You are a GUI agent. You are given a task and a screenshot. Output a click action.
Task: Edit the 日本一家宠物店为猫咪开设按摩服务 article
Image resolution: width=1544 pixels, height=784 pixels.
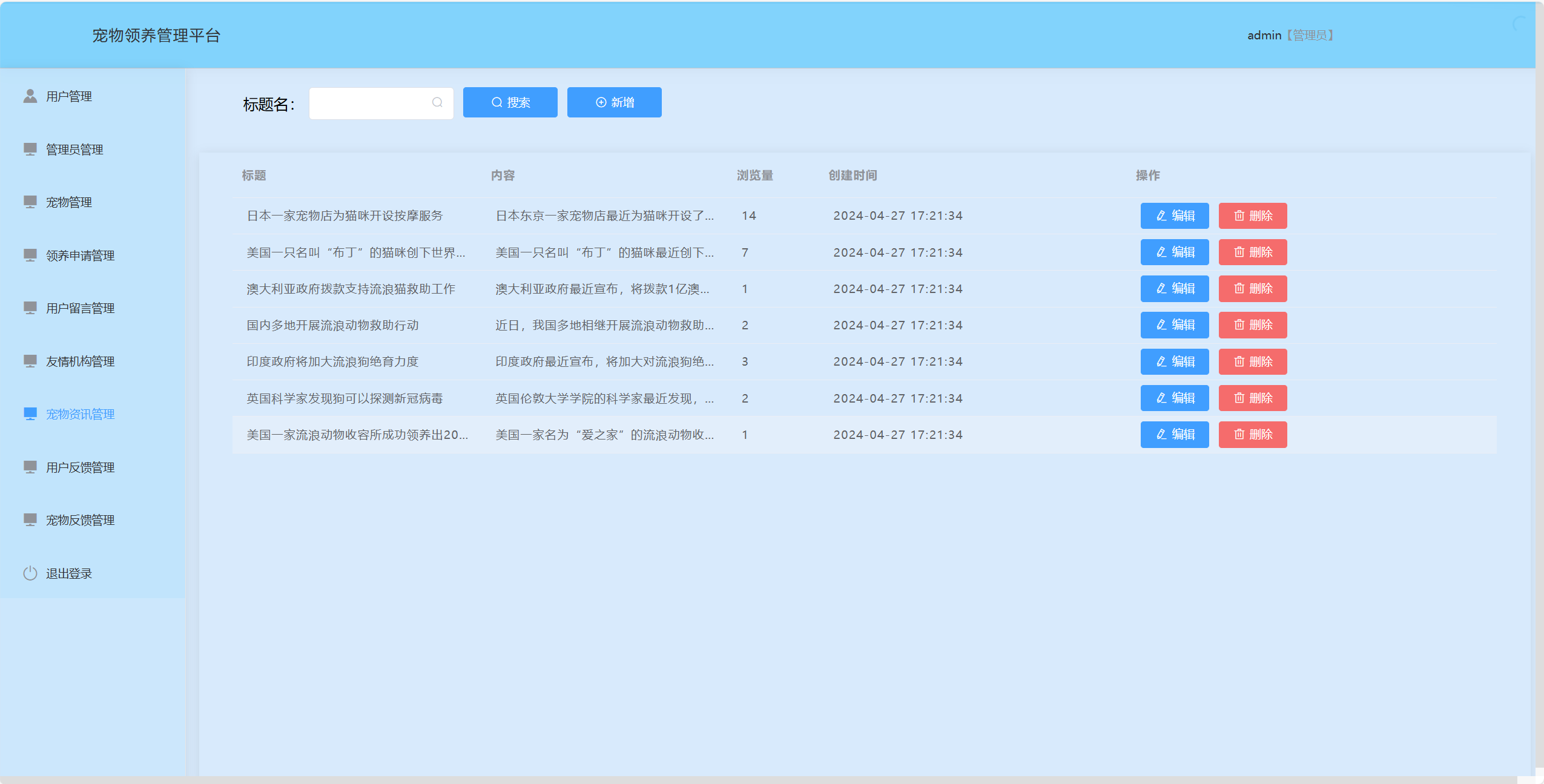coord(1174,216)
